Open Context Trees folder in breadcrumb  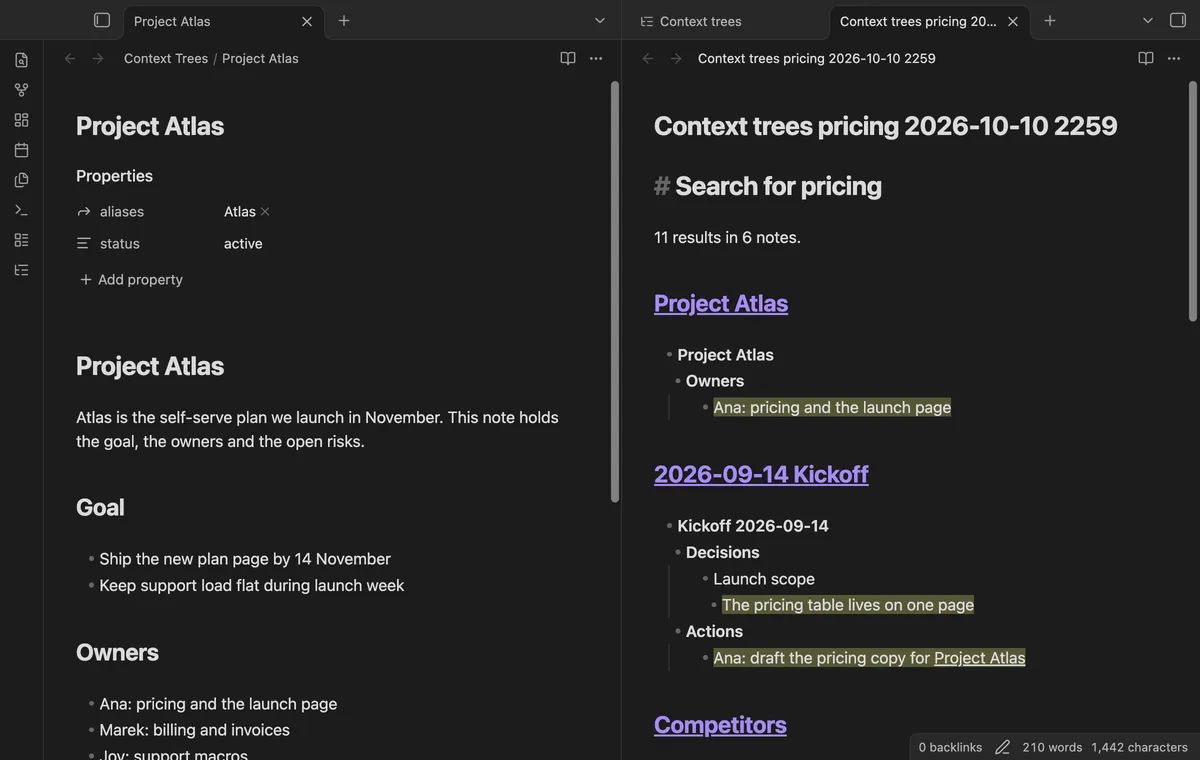point(166,58)
